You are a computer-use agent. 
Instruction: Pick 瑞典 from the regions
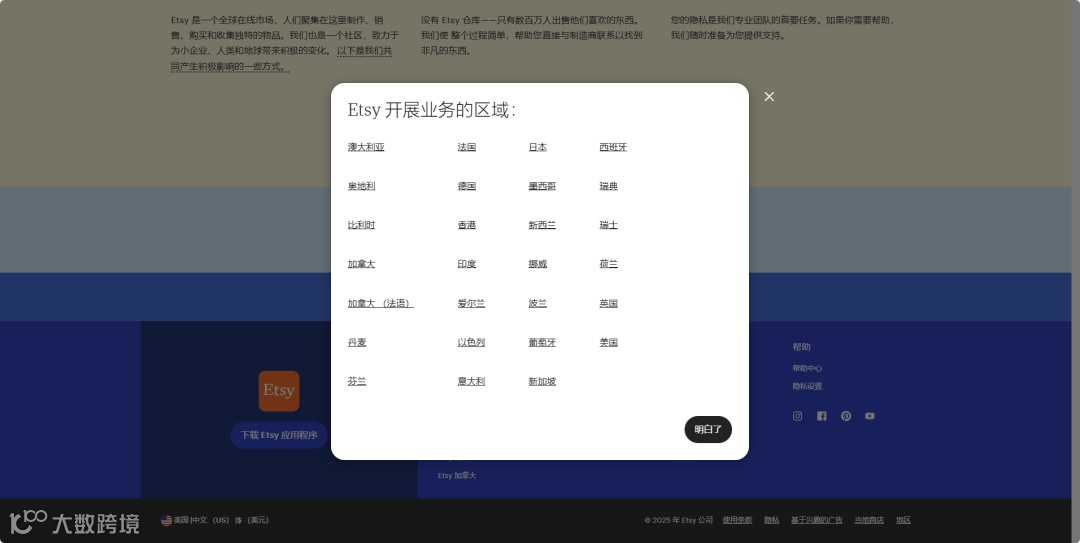[x=608, y=186]
